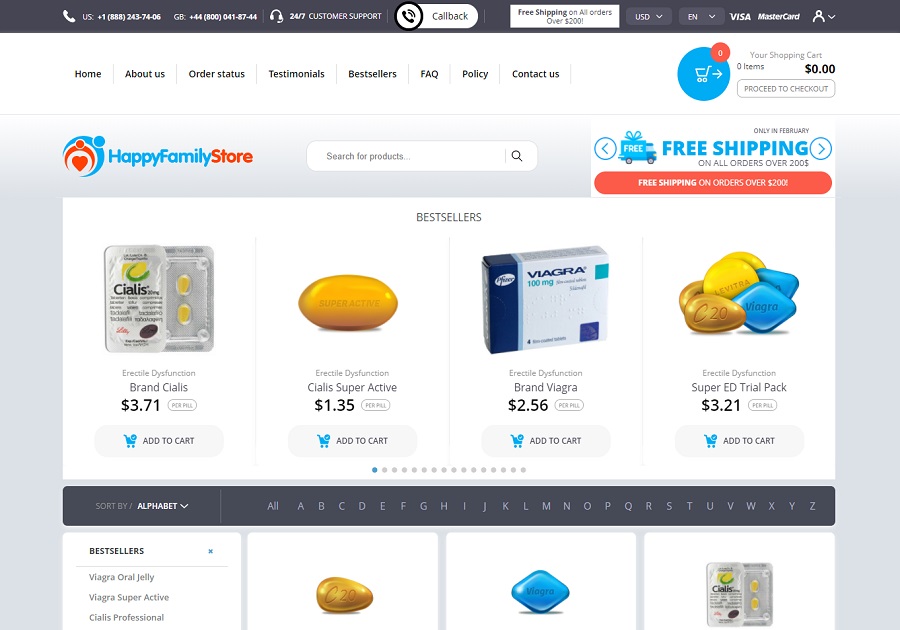Go to the FAQ page

[429, 74]
